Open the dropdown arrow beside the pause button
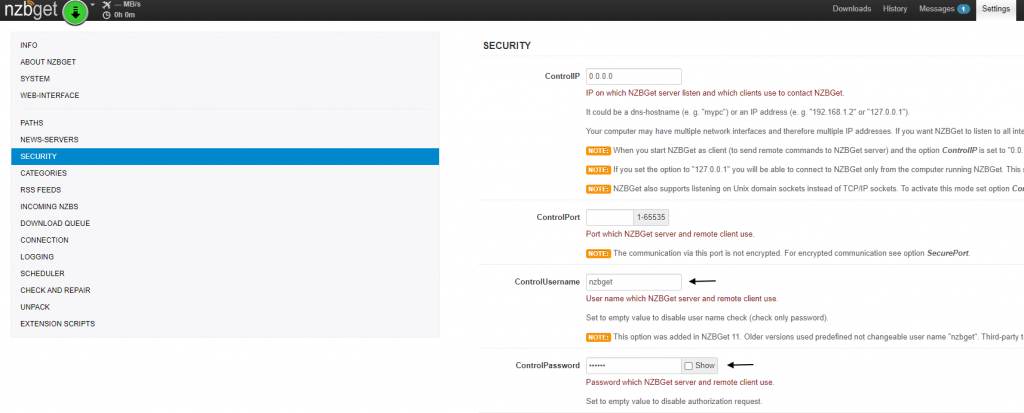1024x413 pixels. 93,5
